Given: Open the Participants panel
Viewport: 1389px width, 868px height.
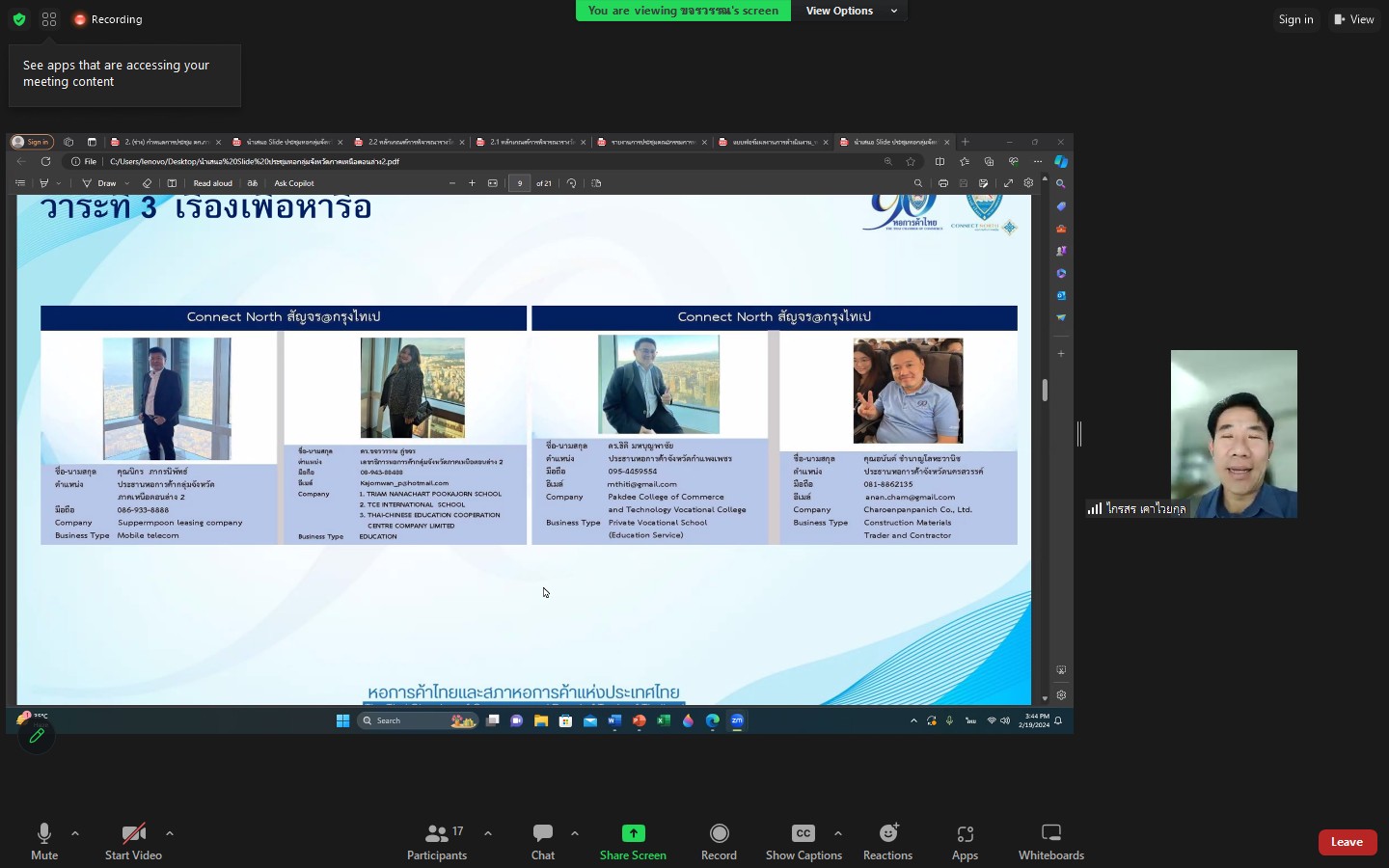Looking at the screenshot, I should click(x=437, y=835).
